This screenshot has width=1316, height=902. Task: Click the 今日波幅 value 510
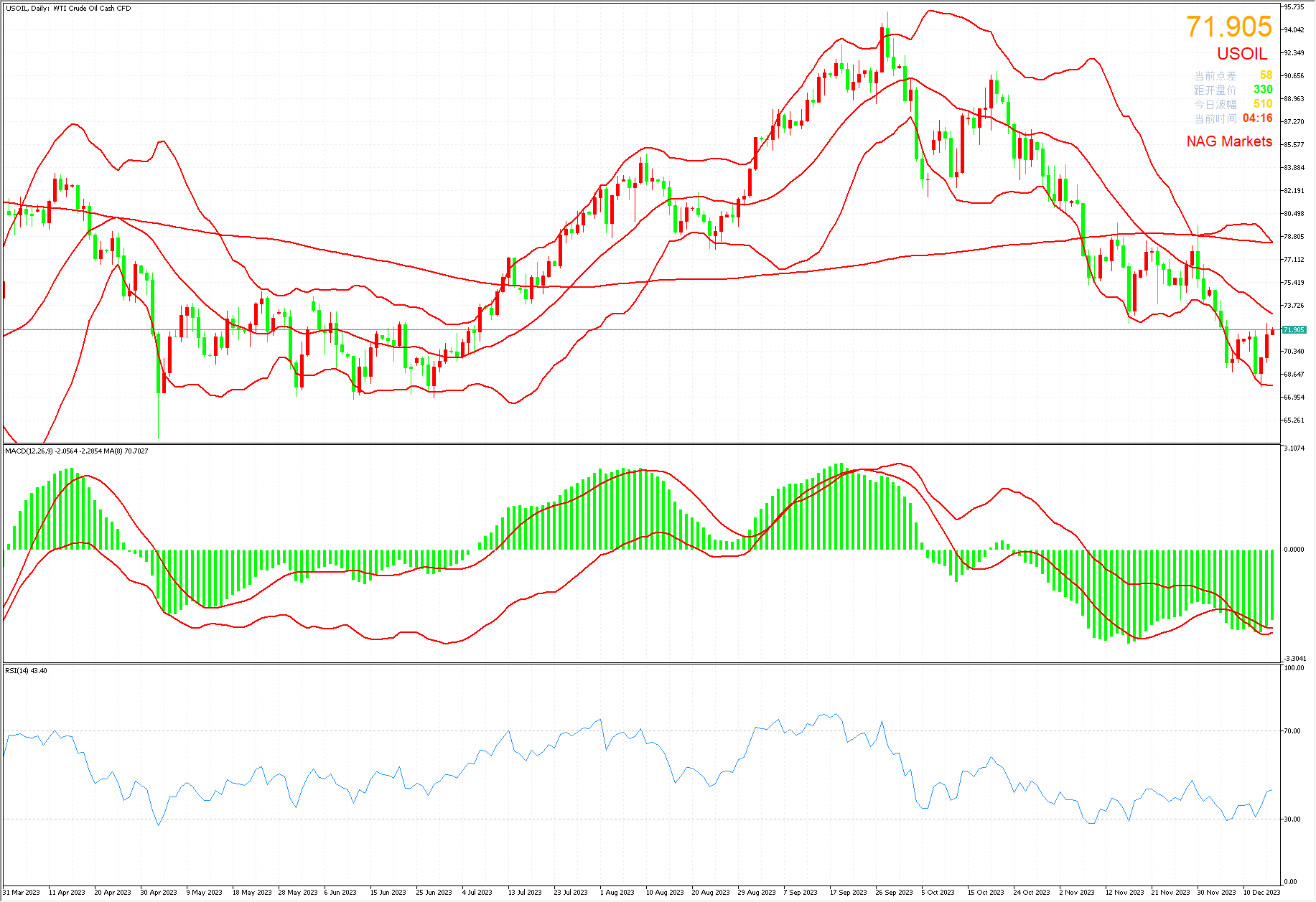pos(1263,104)
